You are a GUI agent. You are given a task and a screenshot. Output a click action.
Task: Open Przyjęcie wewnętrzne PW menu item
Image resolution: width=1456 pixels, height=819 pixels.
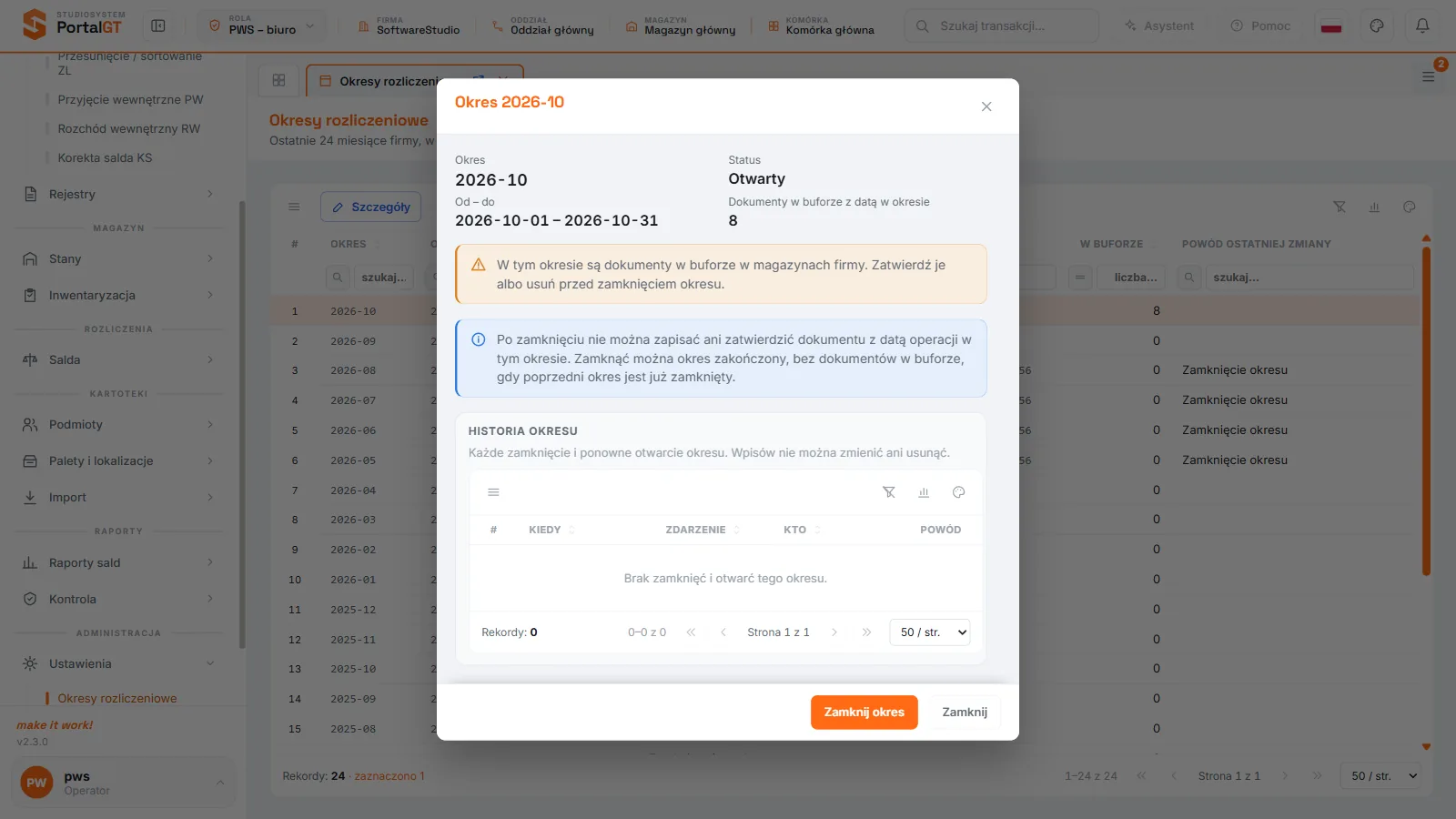click(x=130, y=99)
